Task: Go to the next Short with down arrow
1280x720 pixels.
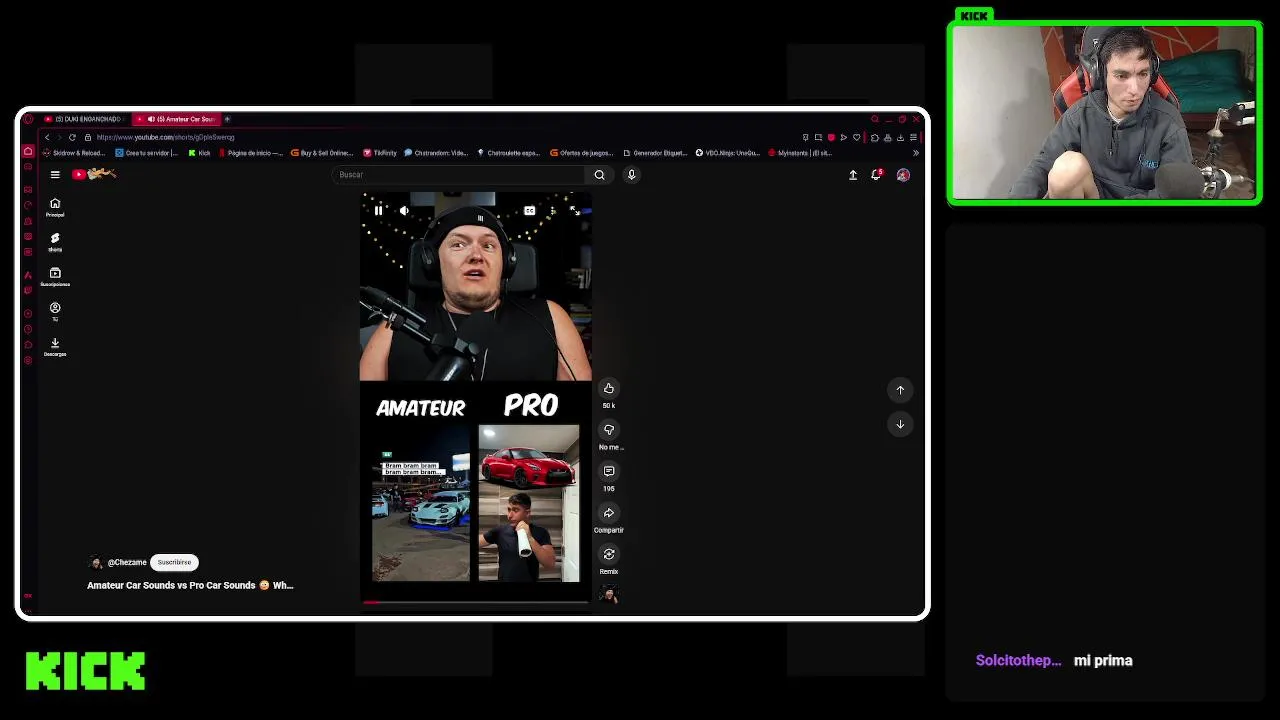Action: click(900, 424)
